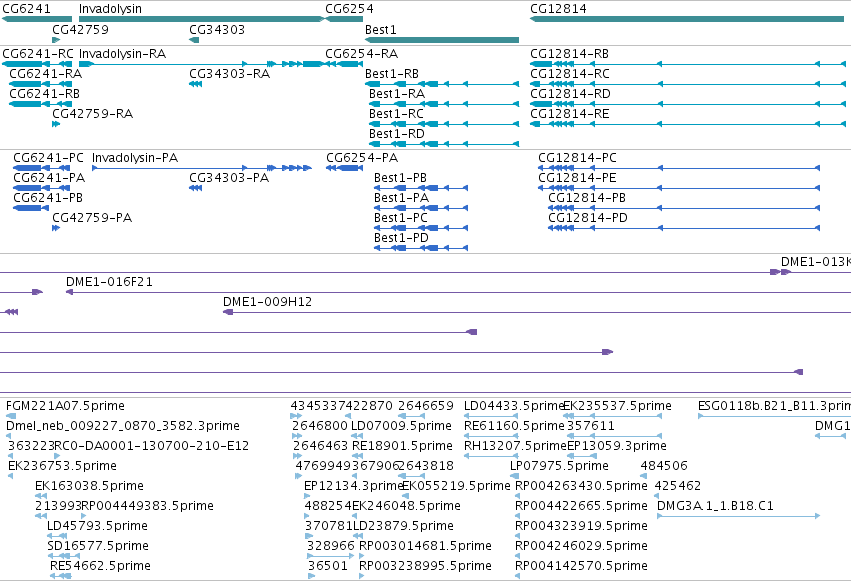This screenshot has height=581, width=851.
Task: Click EST Dmel_neb_009227_0870_3582.3prime
Action: [123, 426]
